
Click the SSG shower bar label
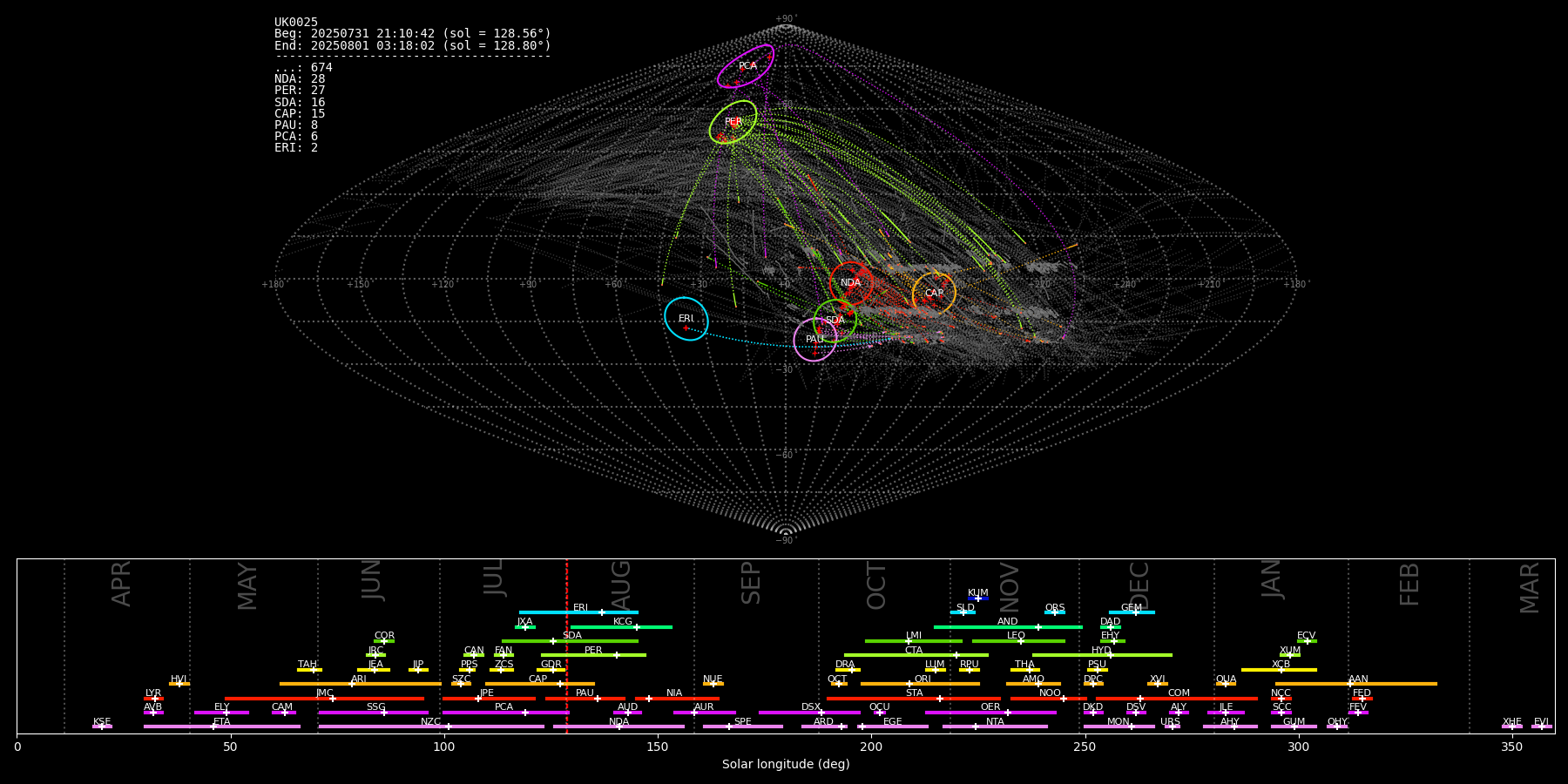(x=375, y=707)
